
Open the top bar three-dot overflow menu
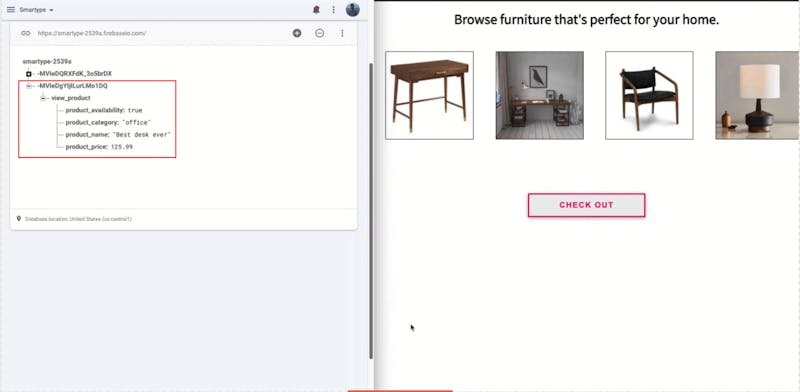click(334, 10)
